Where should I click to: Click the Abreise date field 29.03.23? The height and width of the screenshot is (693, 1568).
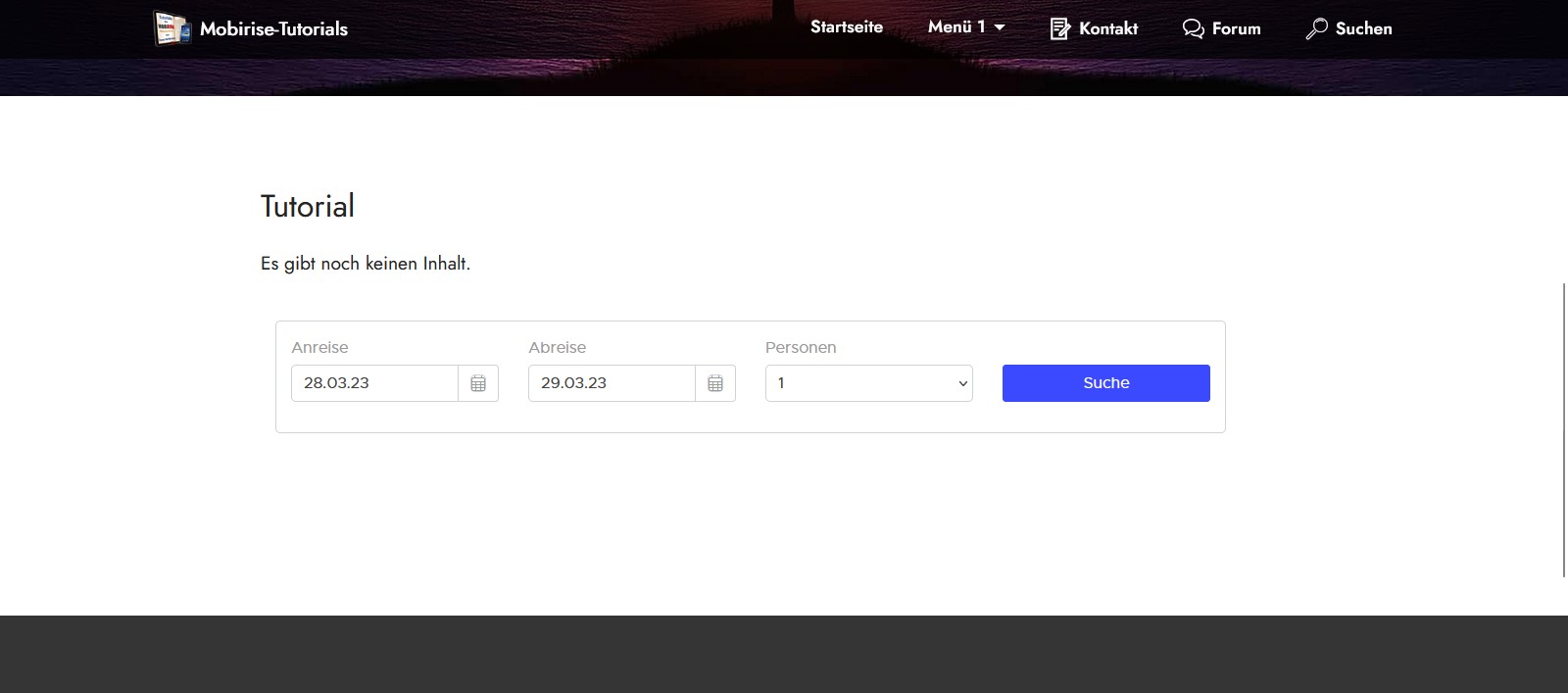[x=612, y=383]
